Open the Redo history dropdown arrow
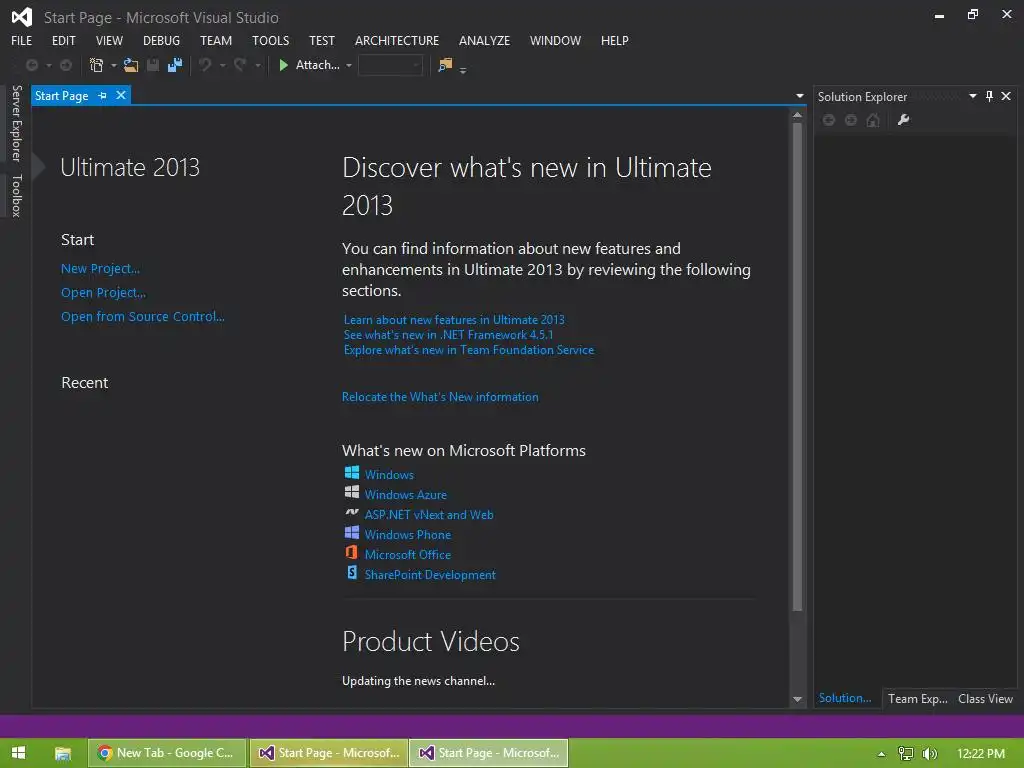 [258, 65]
